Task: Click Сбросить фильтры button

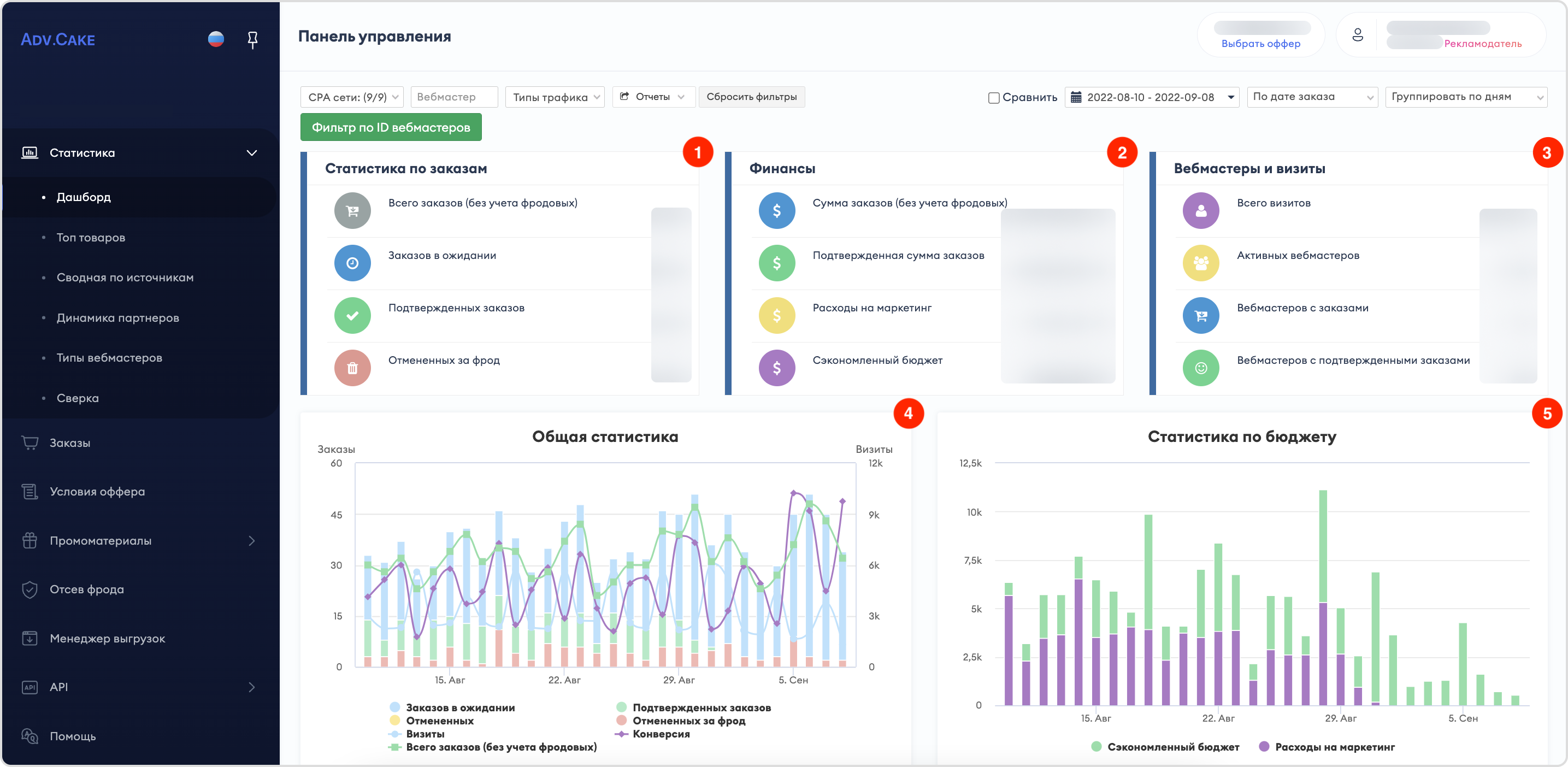Action: 752,97
